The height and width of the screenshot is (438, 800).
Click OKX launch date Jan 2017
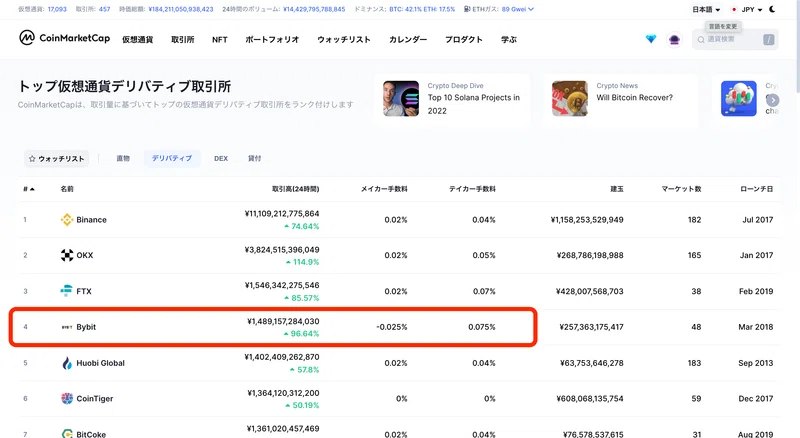click(756, 255)
